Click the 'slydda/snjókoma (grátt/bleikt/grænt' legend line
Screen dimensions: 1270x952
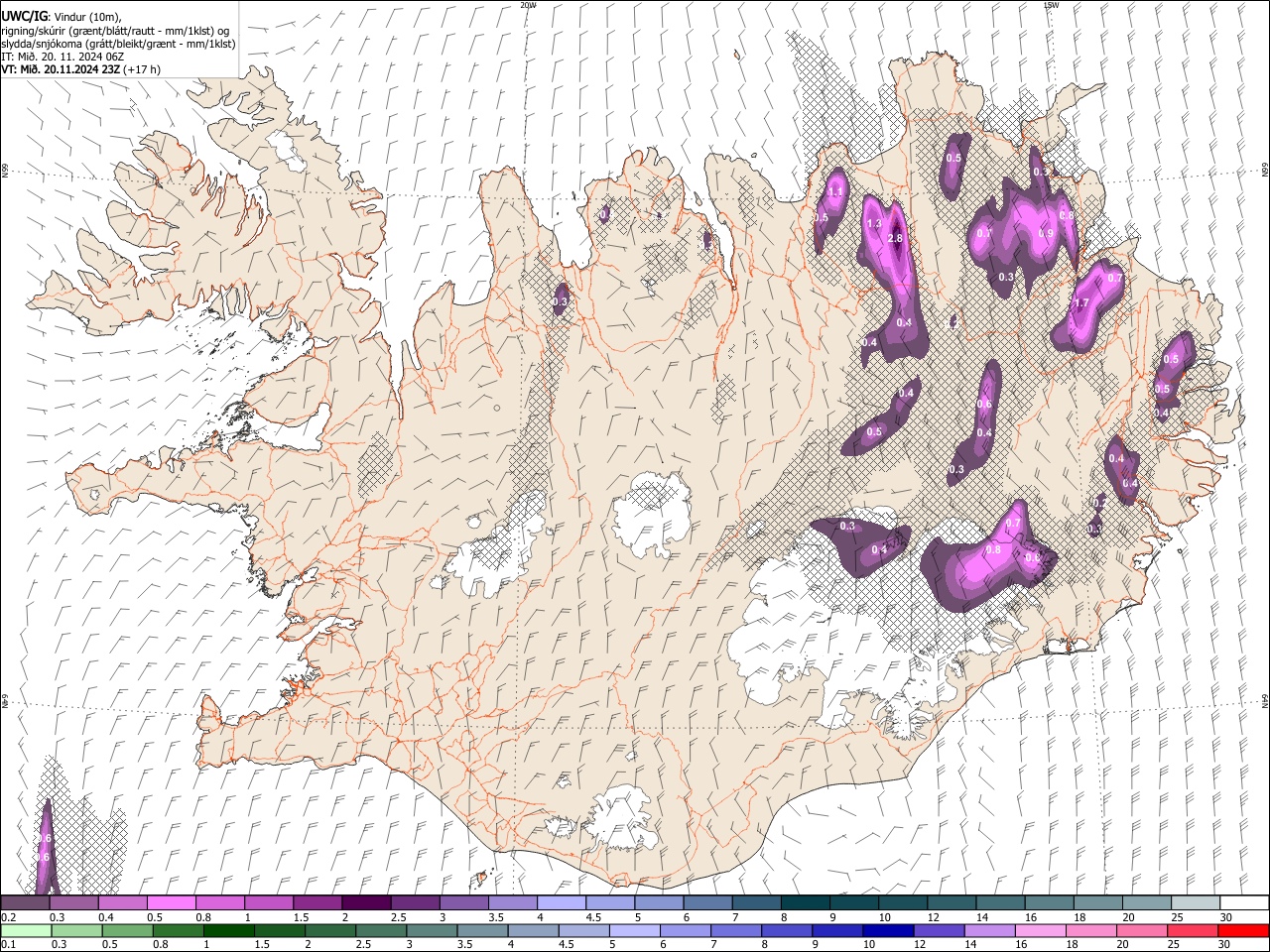pos(118,44)
